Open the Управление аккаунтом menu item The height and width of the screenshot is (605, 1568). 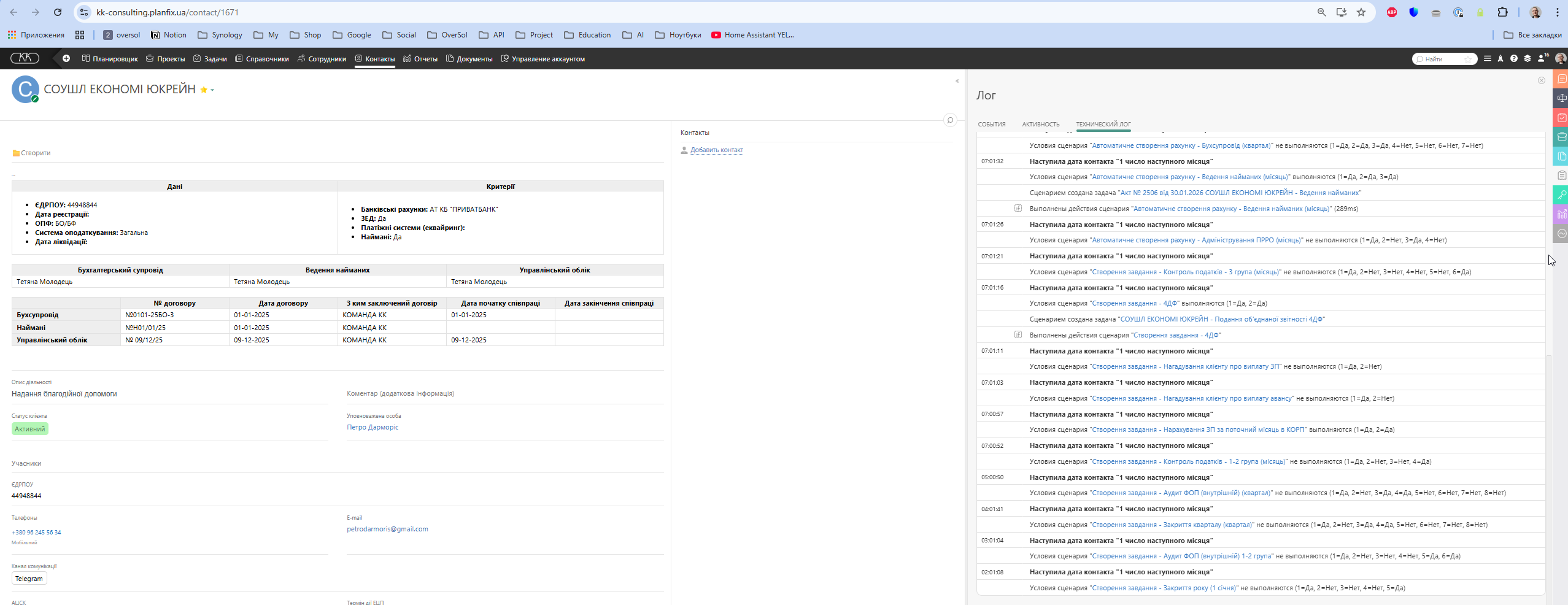tap(543, 59)
